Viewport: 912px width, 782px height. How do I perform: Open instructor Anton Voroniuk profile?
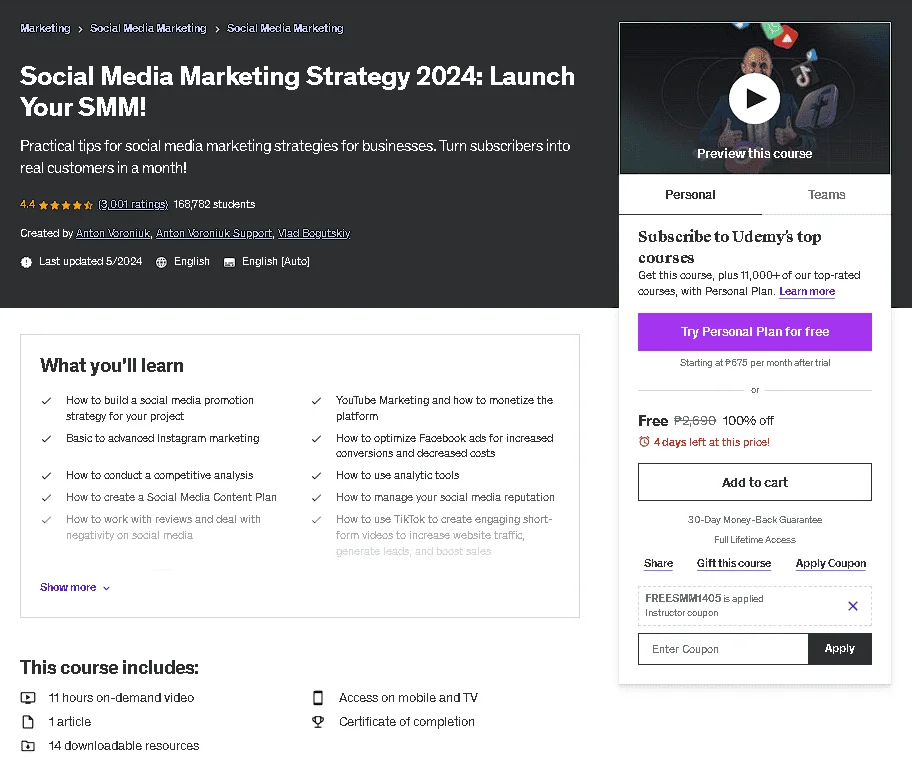[113, 233]
